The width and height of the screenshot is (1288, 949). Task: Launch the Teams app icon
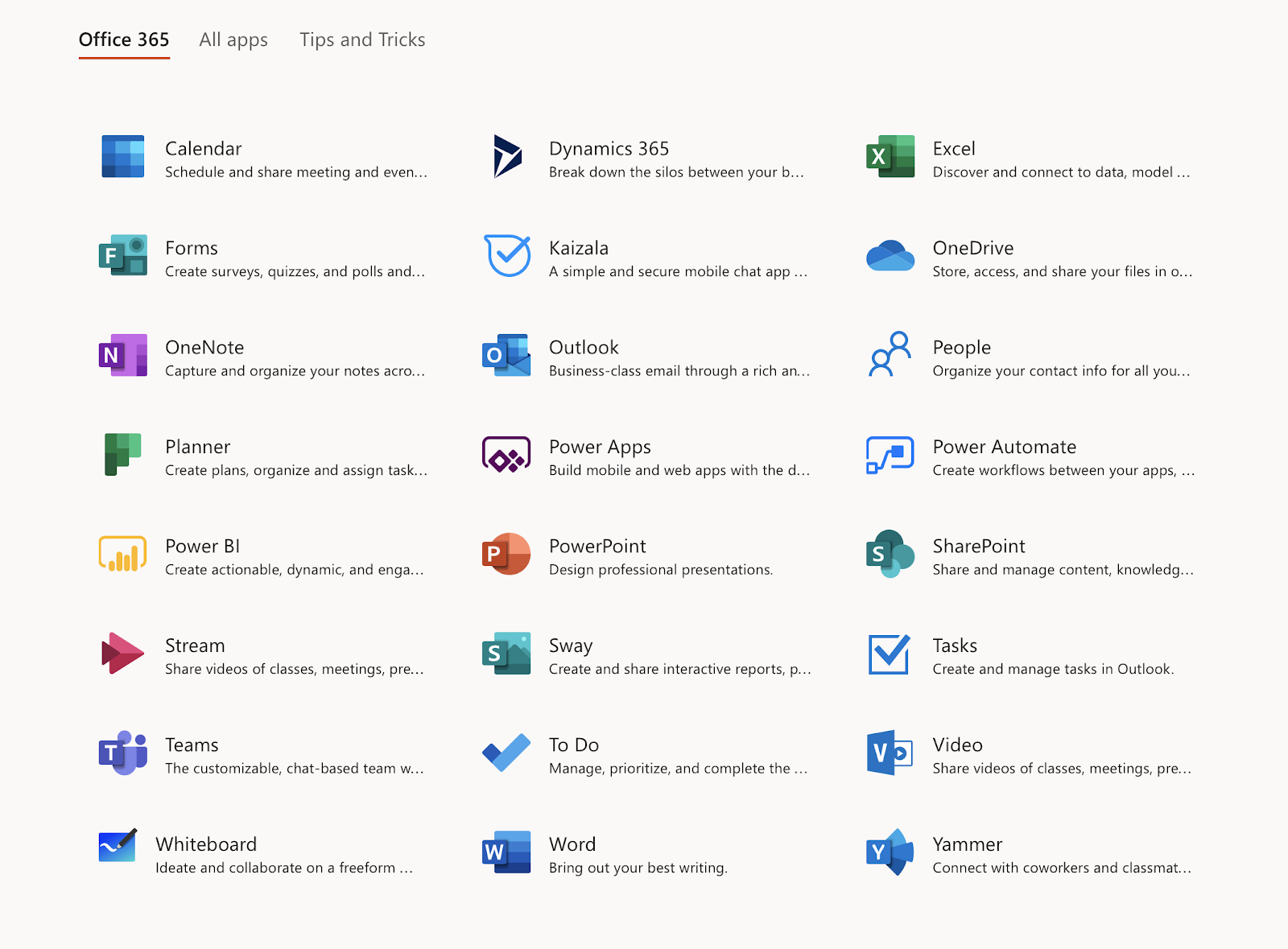pyautogui.click(x=123, y=753)
